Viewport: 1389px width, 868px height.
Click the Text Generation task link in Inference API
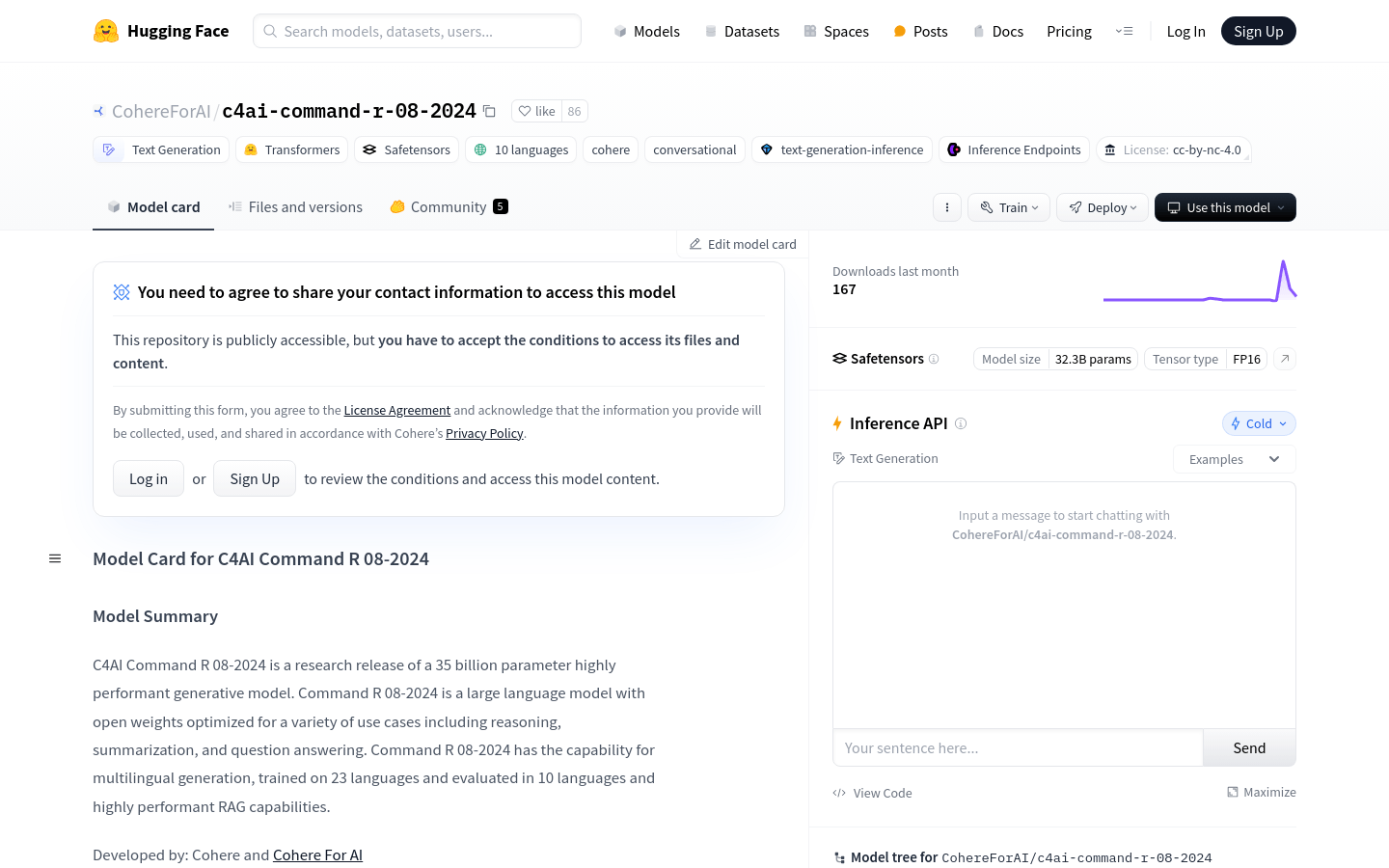tap(885, 459)
